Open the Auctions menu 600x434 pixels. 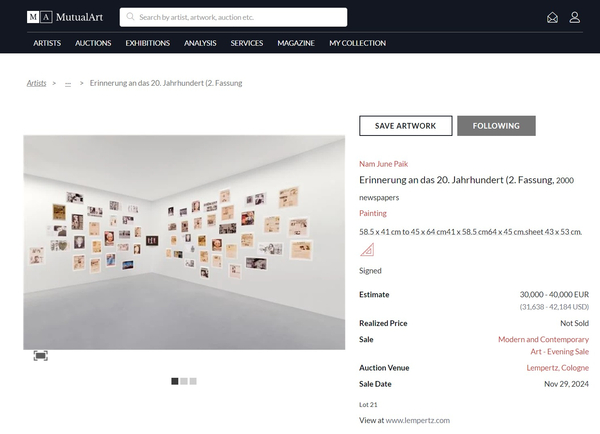tap(93, 43)
